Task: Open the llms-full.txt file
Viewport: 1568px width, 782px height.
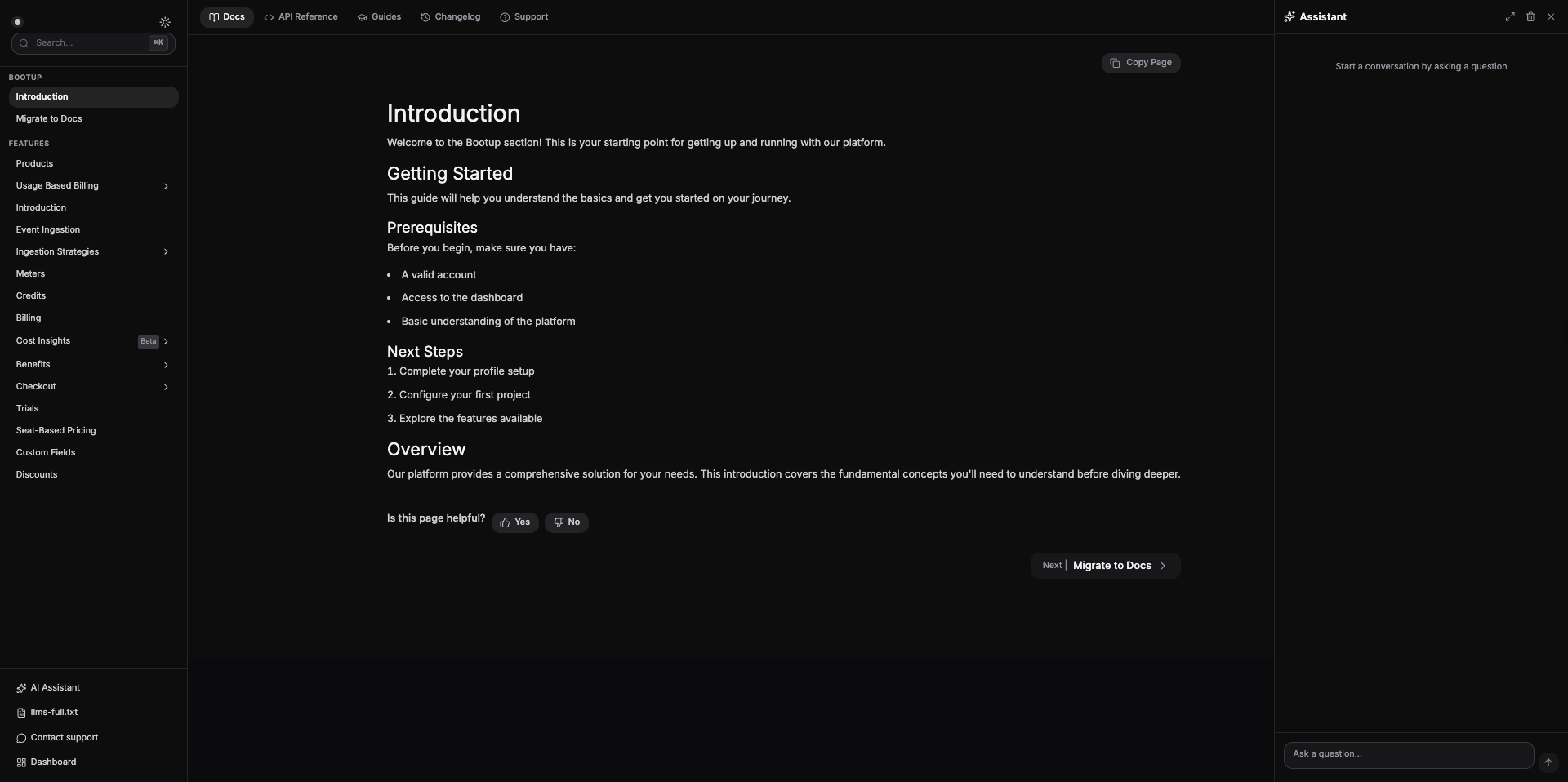Action: [54, 712]
